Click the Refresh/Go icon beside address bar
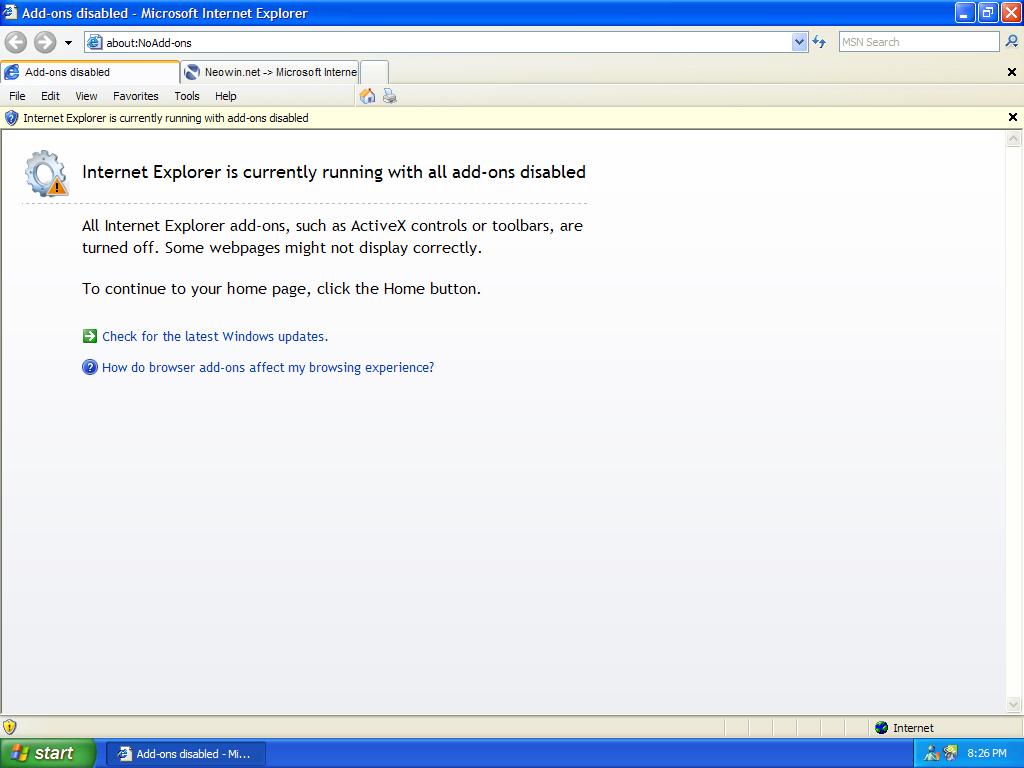The image size is (1024, 768). 819,42
